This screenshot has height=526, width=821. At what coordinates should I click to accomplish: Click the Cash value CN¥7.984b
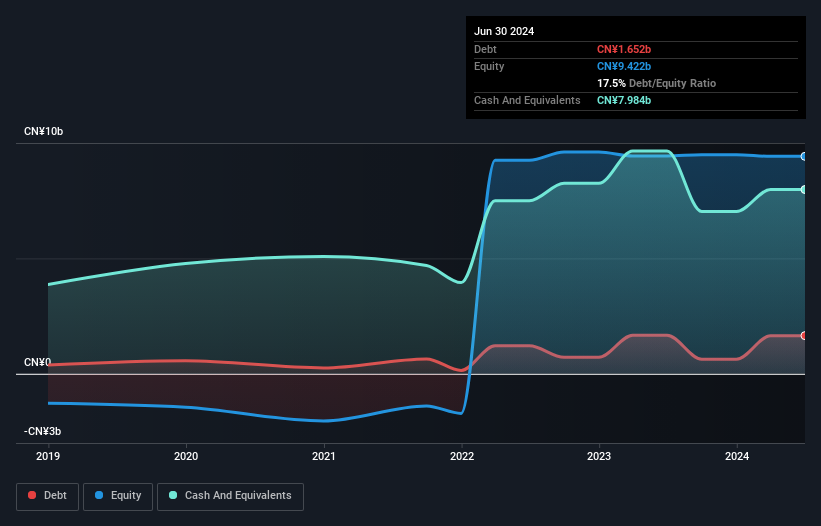(x=624, y=100)
